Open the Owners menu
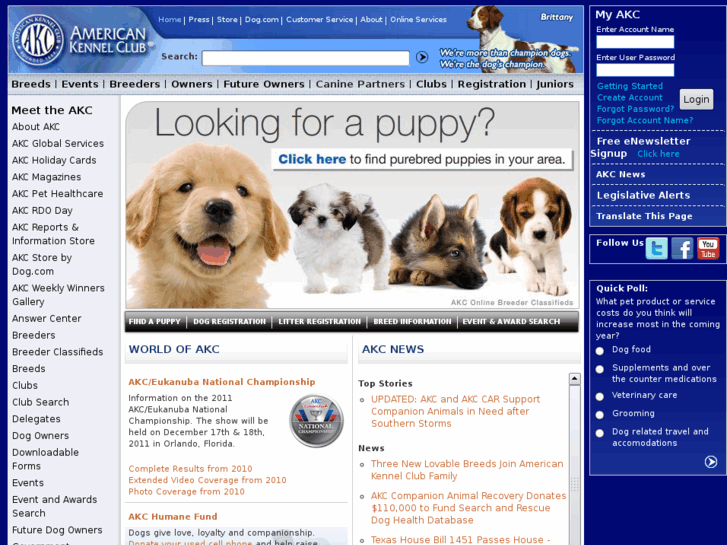The width and height of the screenshot is (727, 545). pyautogui.click(x=191, y=84)
